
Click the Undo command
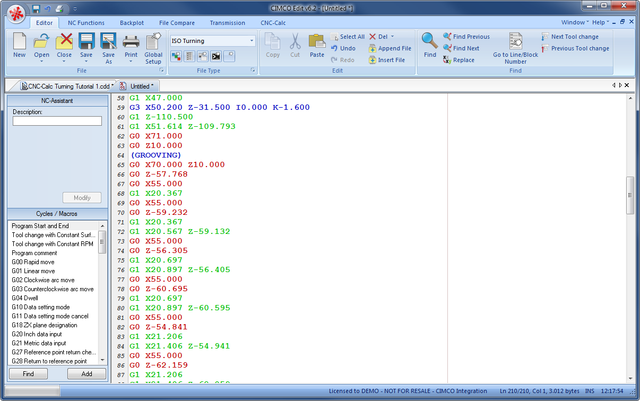coord(343,48)
